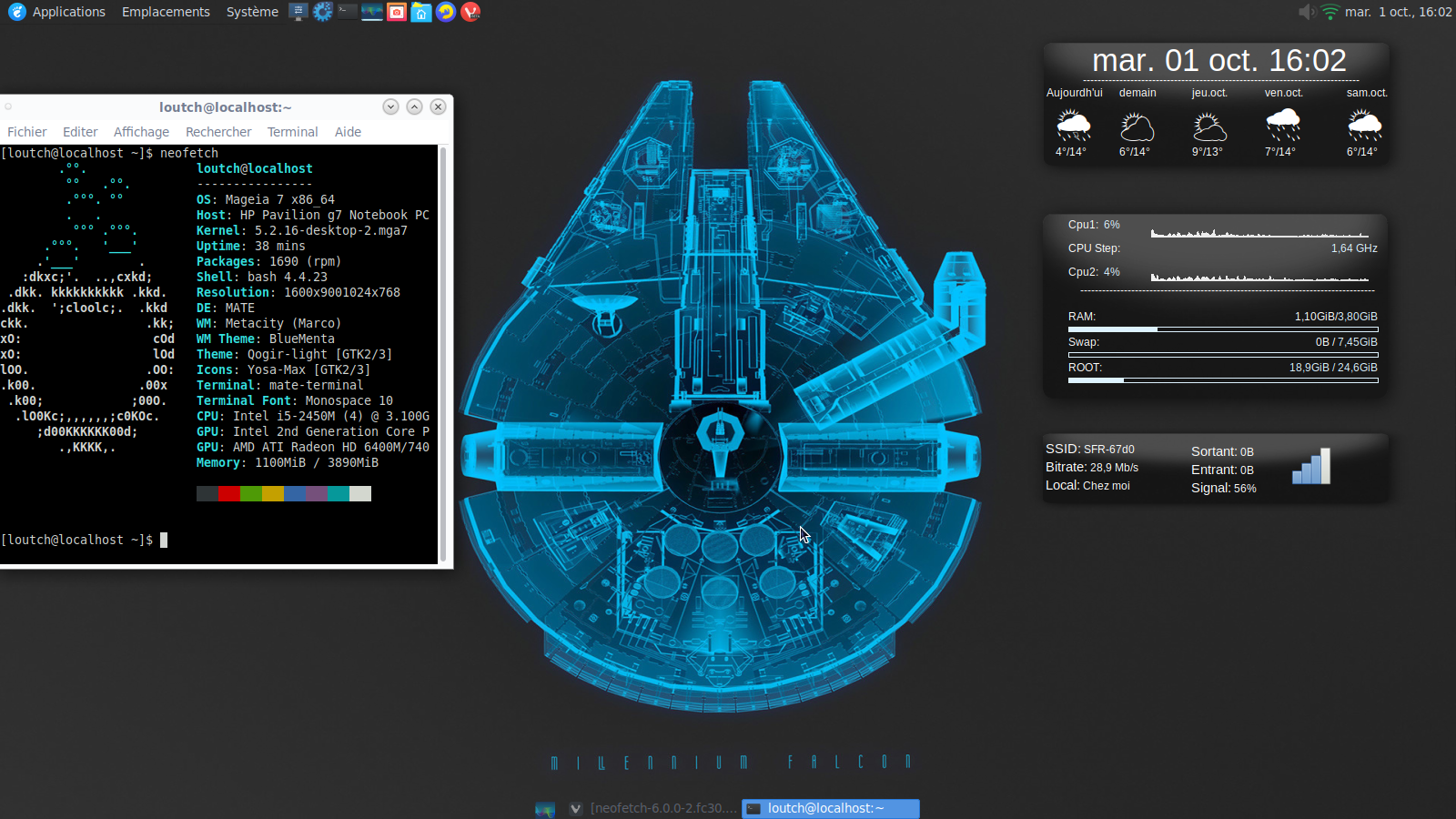Screen dimensions: 1456x819
Task: Open the Système menu
Action: [x=252, y=12]
